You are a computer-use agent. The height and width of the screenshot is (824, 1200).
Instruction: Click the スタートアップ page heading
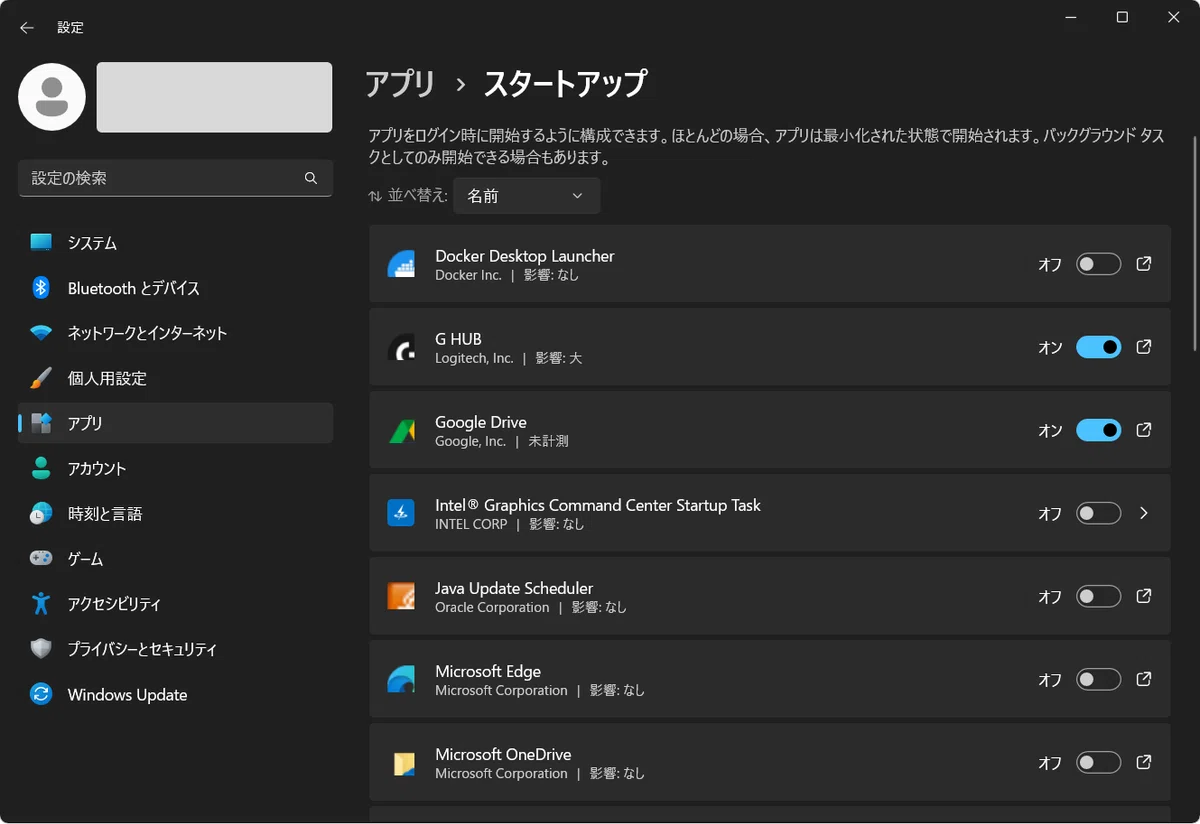pyautogui.click(x=565, y=84)
